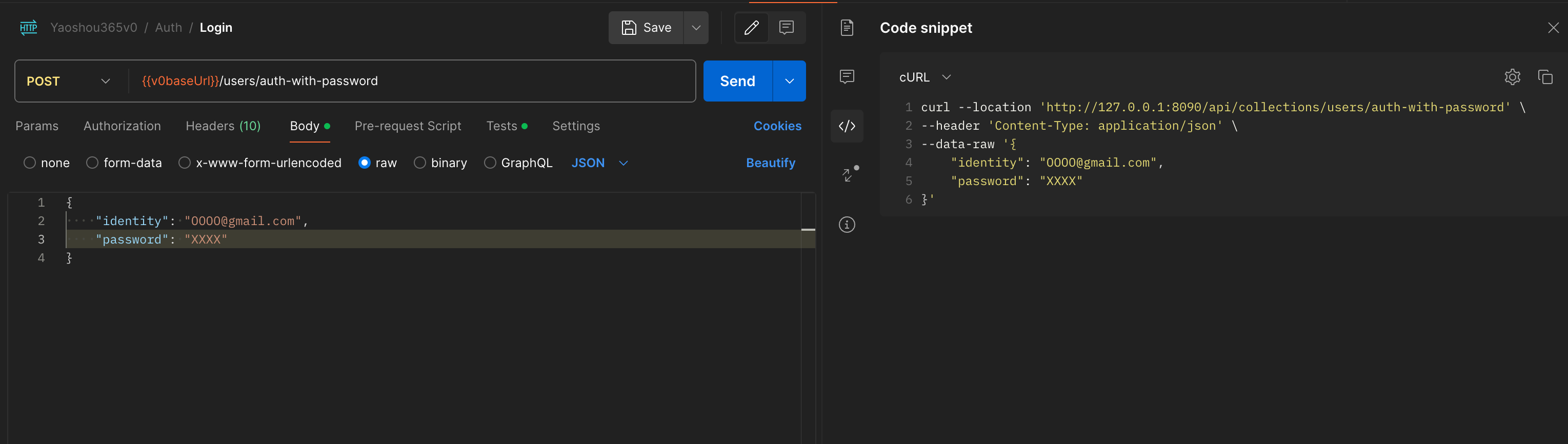Open the request Info icon in the sidebar
Screen dimensions: 1568x444
[847, 225]
